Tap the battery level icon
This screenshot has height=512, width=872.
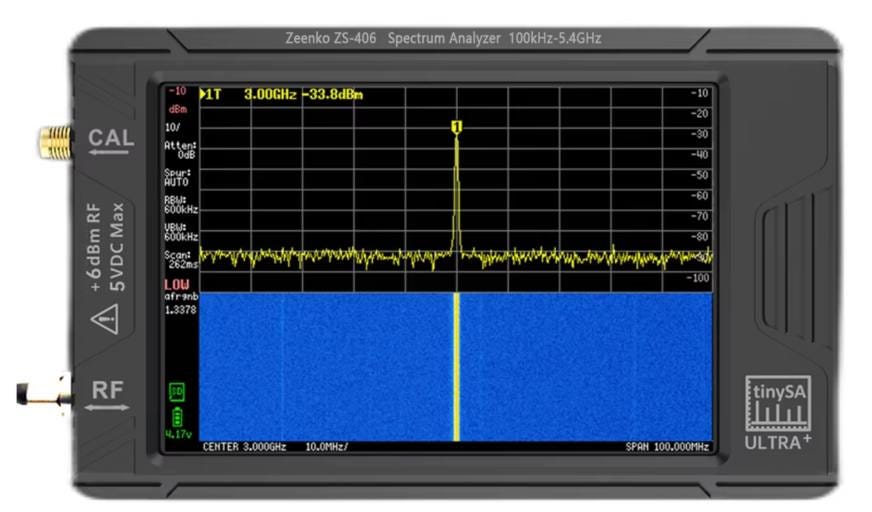coord(177,416)
